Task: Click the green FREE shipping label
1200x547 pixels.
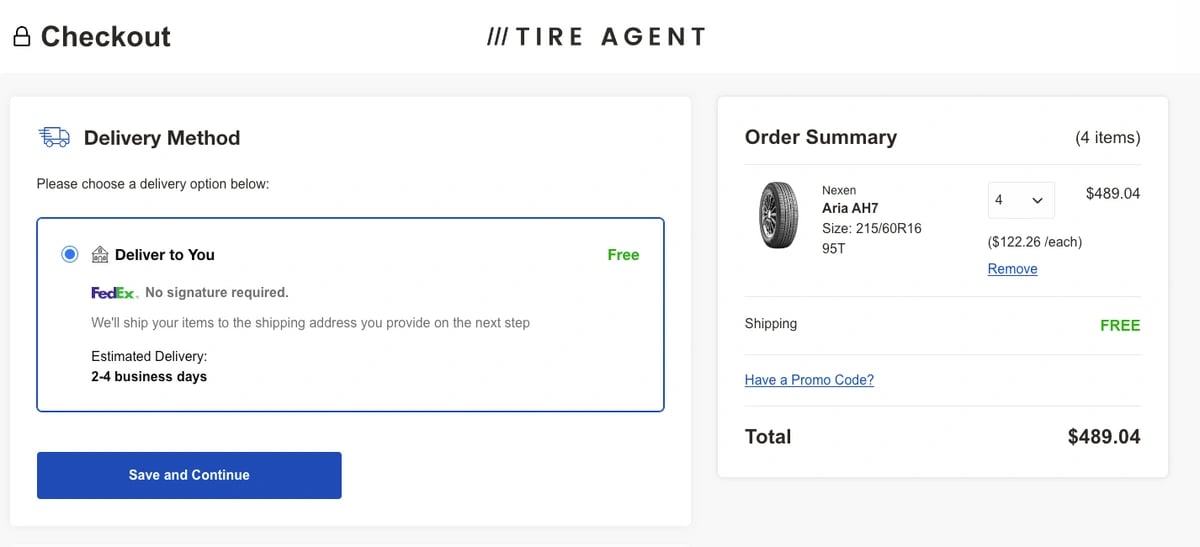Action: (x=1119, y=325)
